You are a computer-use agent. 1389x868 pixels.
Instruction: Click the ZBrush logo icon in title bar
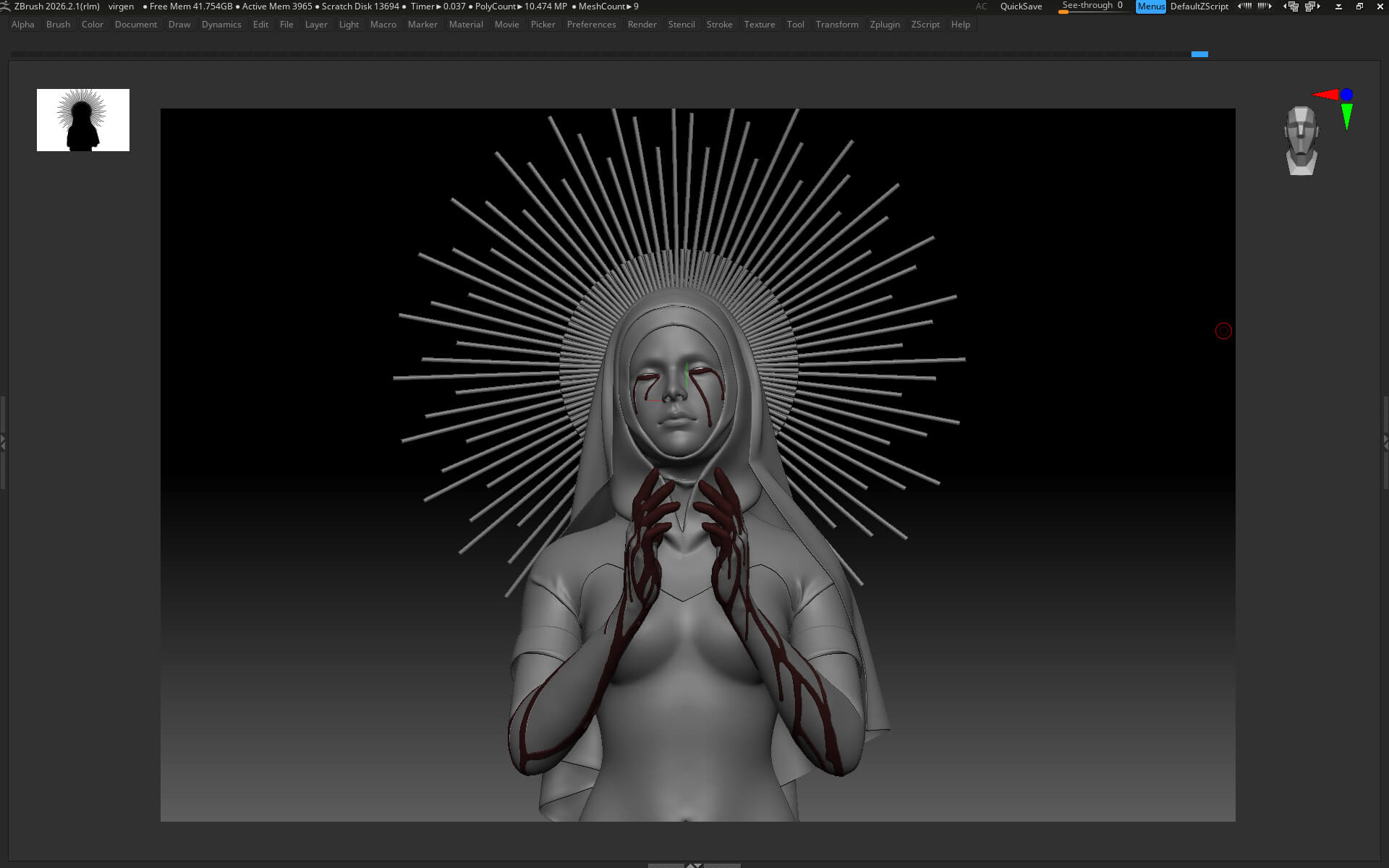pyautogui.click(x=6, y=6)
